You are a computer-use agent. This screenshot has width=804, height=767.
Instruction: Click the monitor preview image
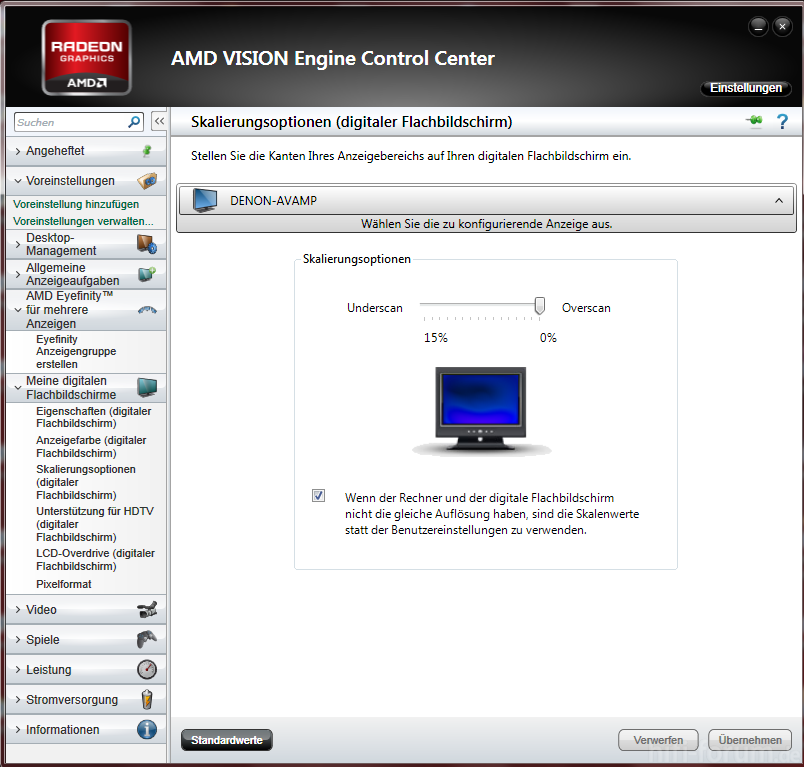point(480,411)
